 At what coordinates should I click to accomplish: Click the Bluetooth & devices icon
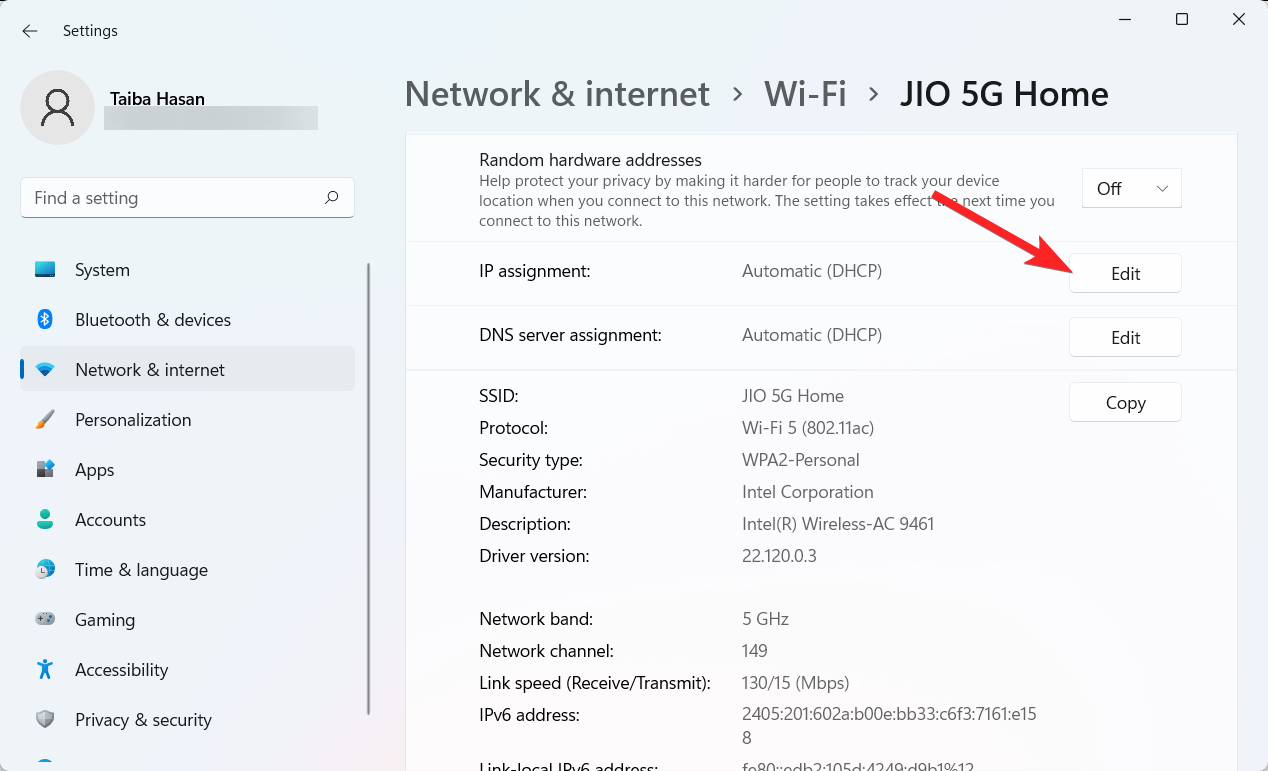tap(45, 320)
